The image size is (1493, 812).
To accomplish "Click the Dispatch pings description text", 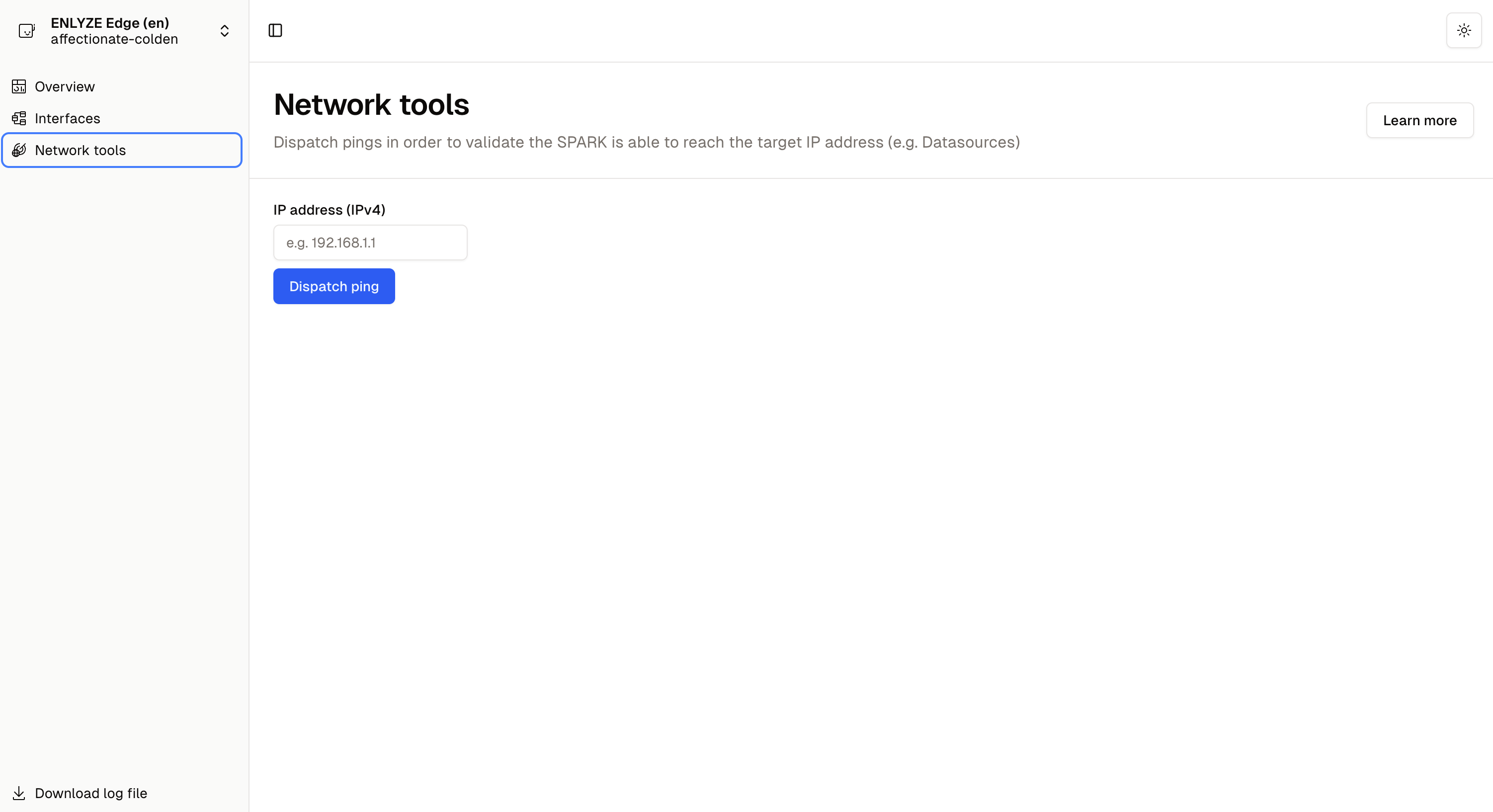I will 646,142.
